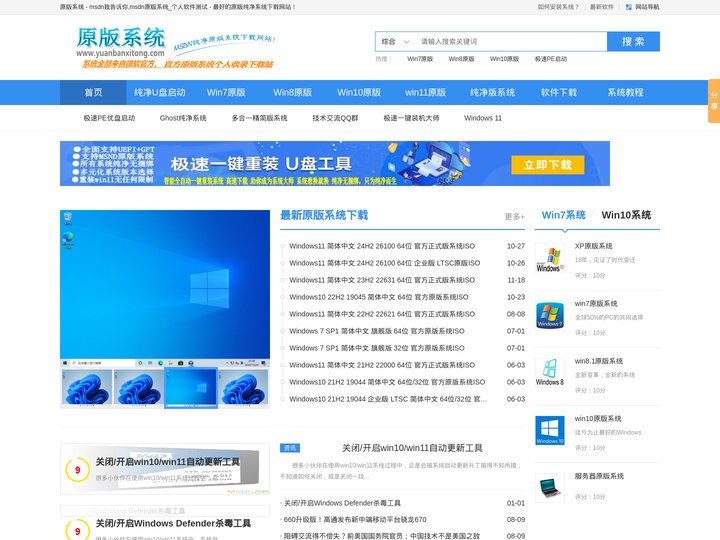Open Windows10 22H2 19045 官方原版系统ISO
The height and width of the screenshot is (540, 720).
point(379,297)
